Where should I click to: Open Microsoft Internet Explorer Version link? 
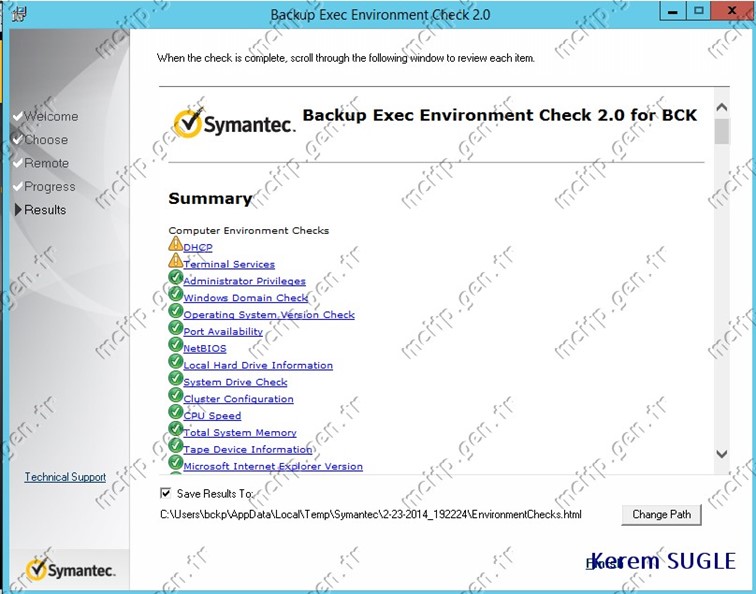[x=273, y=467]
